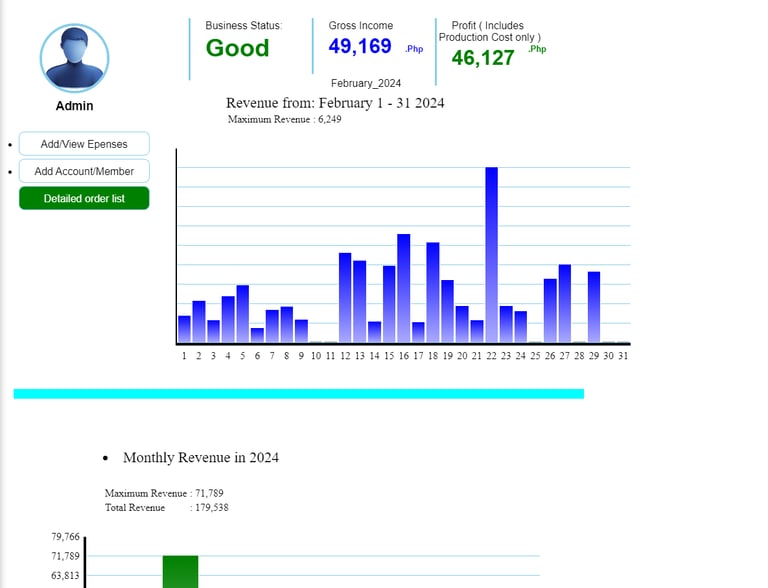The image size is (768, 588).
Task: Select the revenue bar for day 29
Action: tap(594, 307)
